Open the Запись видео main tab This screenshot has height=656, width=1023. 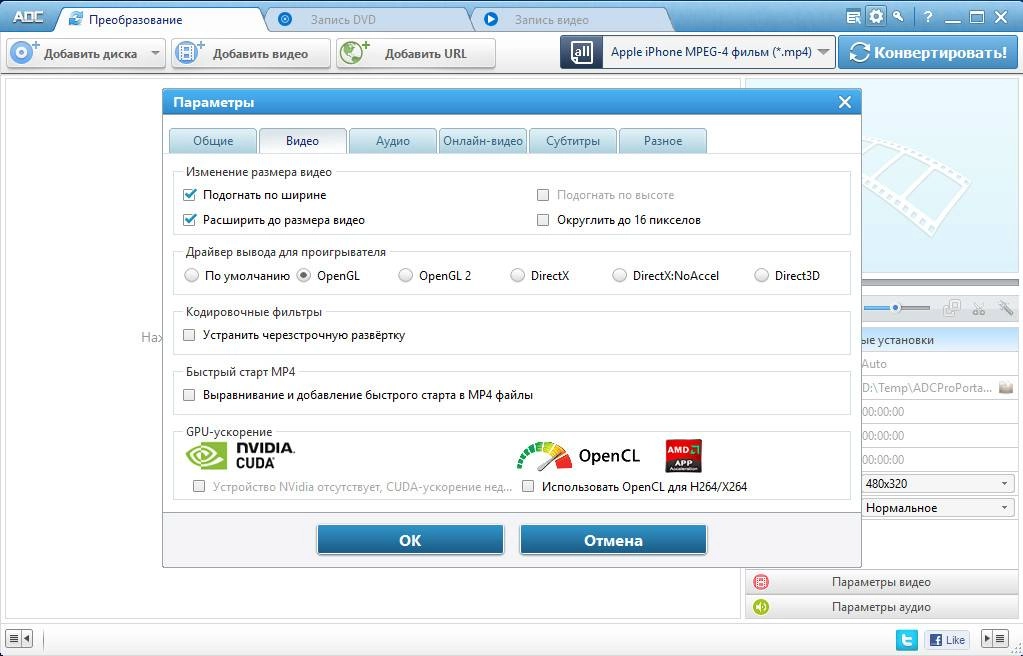572,20
